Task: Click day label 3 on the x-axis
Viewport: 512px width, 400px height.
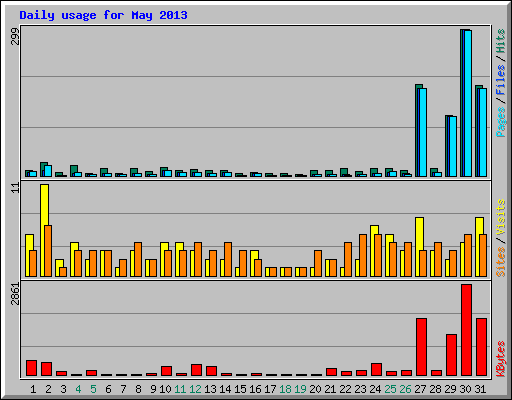Action: click(63, 389)
